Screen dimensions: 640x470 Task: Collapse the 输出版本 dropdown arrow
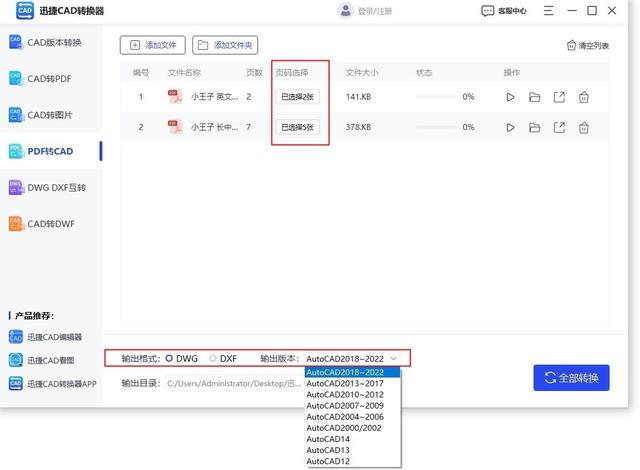393,359
